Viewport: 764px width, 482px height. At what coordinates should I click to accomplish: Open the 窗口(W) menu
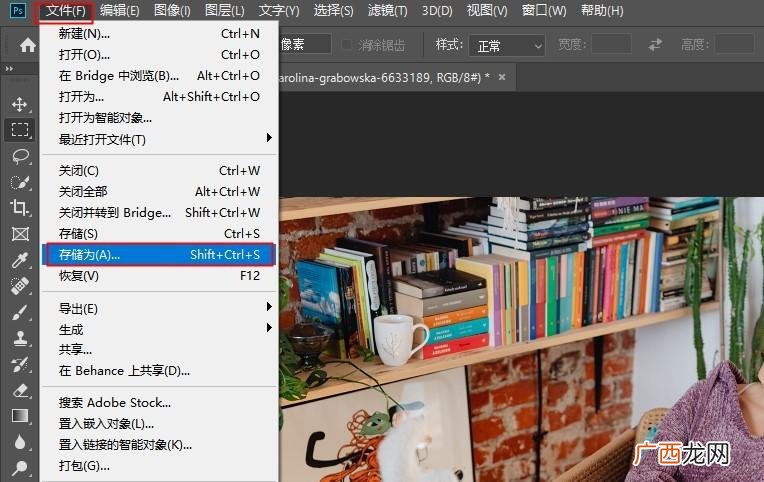click(544, 10)
